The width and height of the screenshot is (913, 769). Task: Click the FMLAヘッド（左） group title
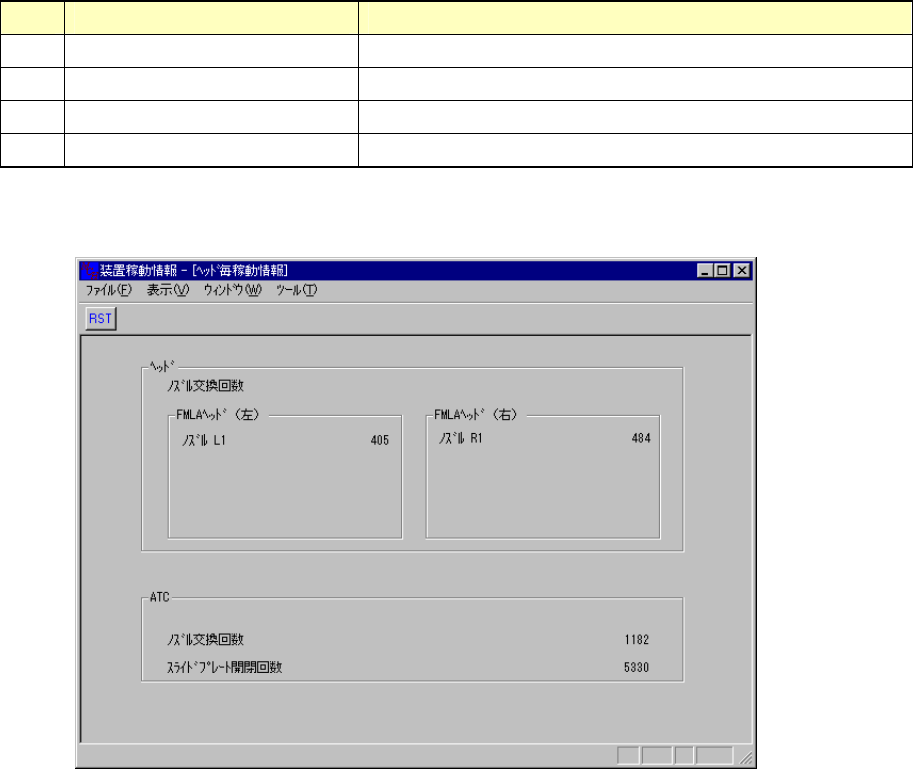tap(218, 415)
